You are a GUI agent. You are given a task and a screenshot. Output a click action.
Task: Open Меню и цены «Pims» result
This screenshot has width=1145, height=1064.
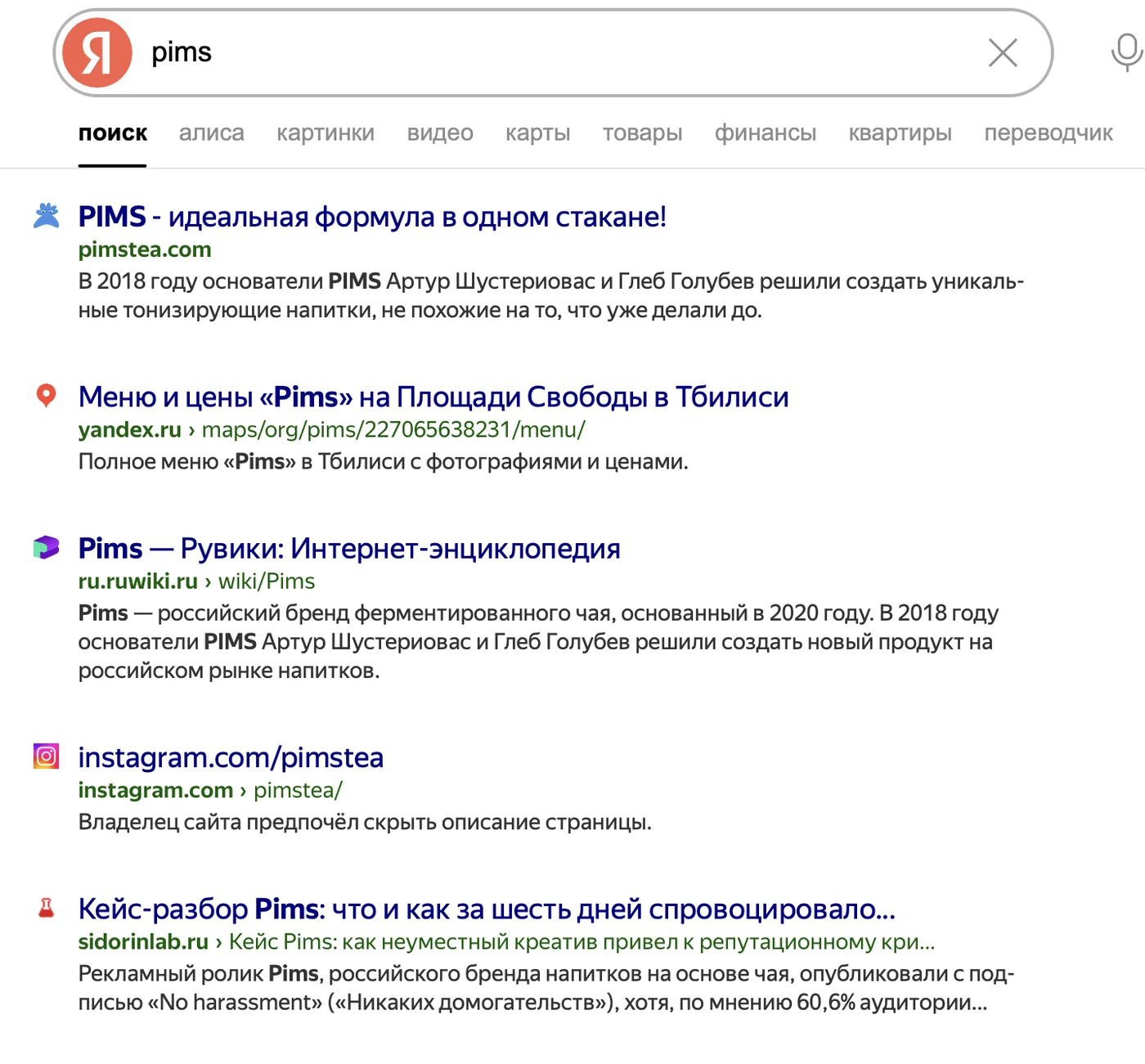[x=433, y=397]
